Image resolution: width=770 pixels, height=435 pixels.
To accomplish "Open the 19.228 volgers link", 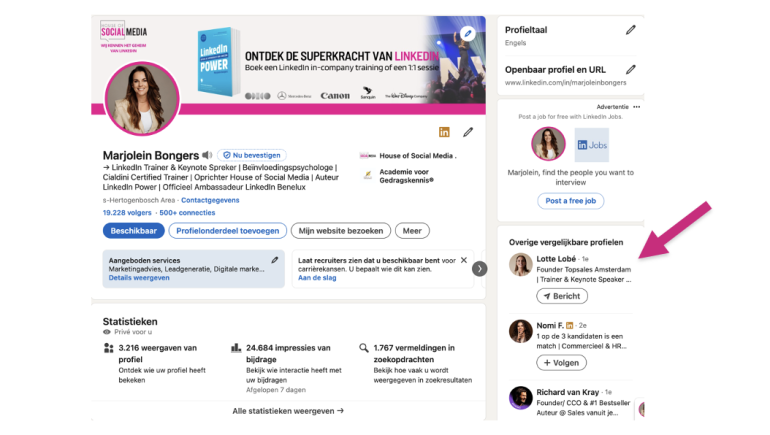I will tap(127, 213).
